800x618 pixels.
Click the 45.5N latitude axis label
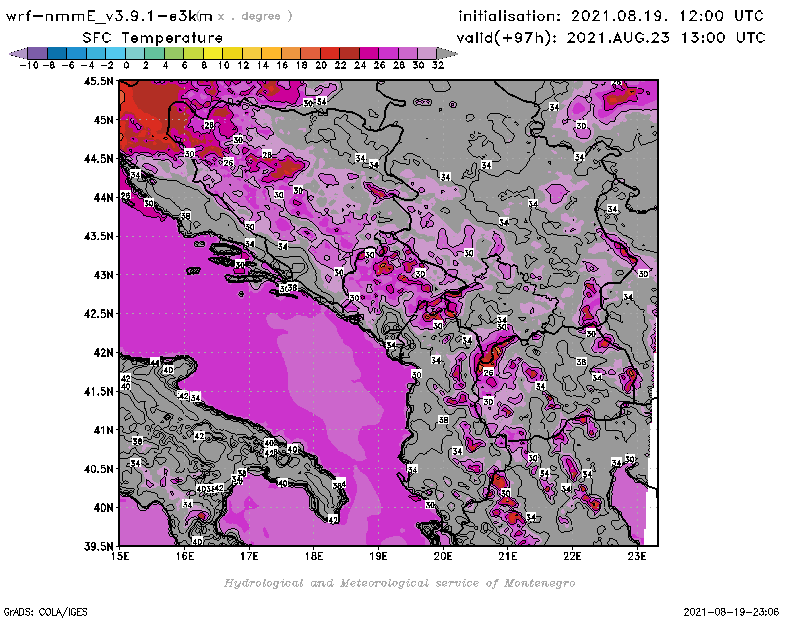[98, 81]
